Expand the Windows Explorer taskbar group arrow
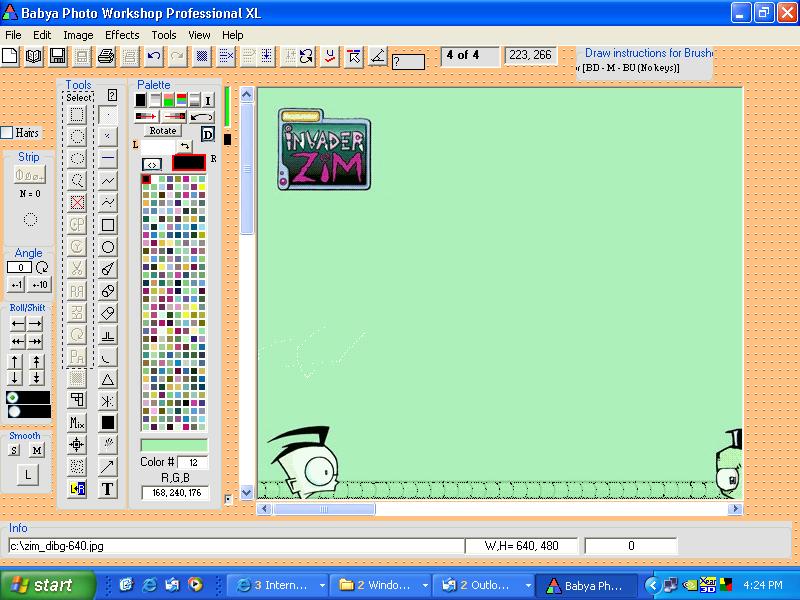The image size is (800, 600). (424, 585)
